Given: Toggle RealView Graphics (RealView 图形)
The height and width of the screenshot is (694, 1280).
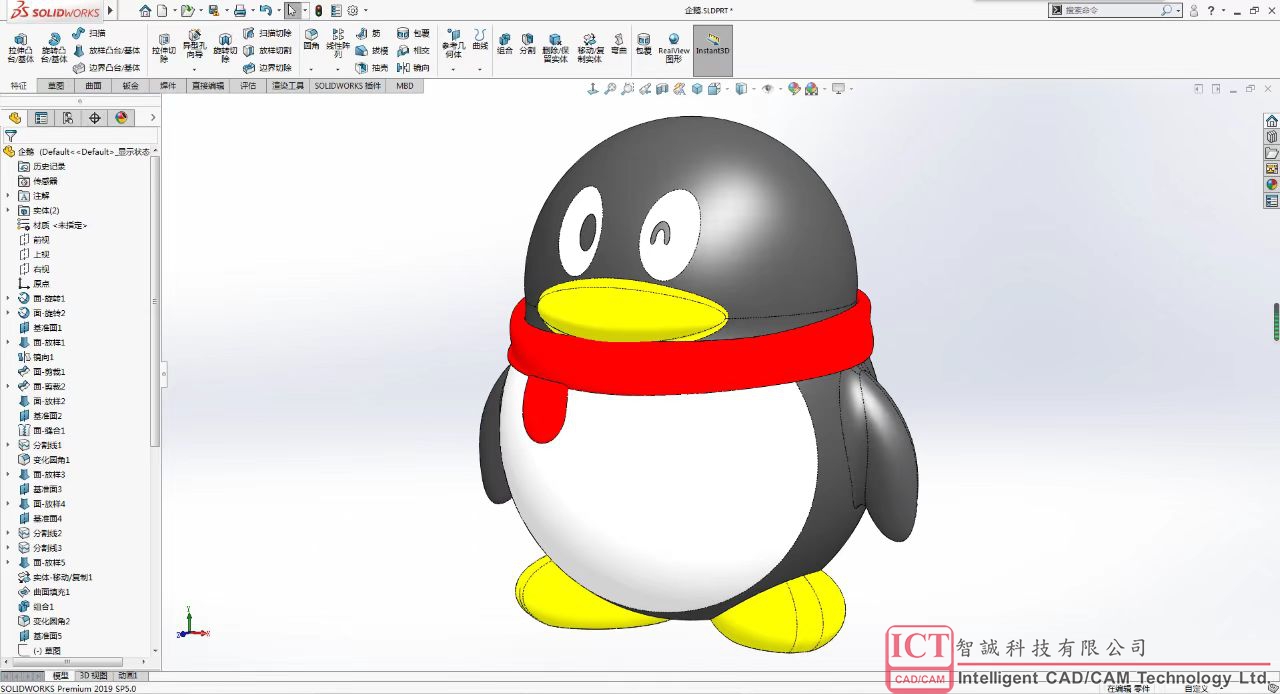Looking at the screenshot, I should click(674, 48).
